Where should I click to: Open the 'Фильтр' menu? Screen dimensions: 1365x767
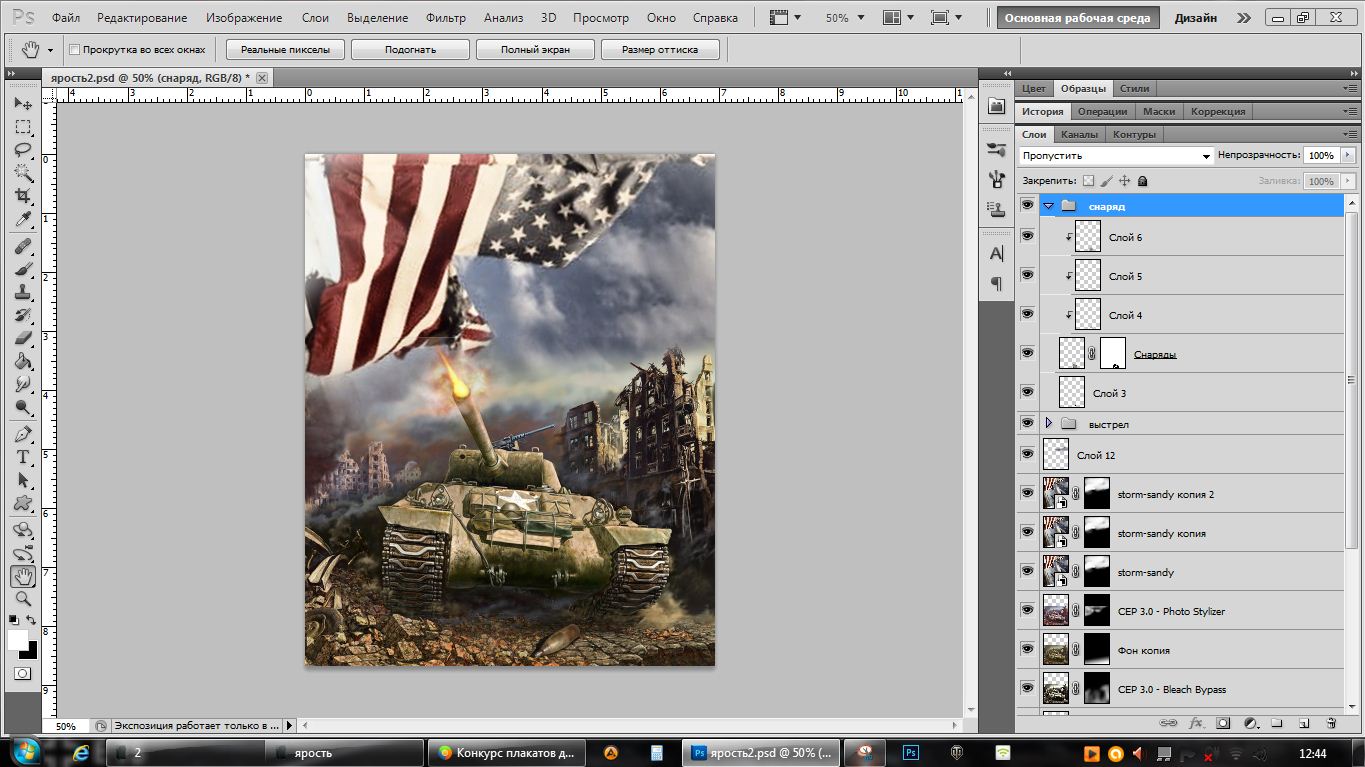445,18
